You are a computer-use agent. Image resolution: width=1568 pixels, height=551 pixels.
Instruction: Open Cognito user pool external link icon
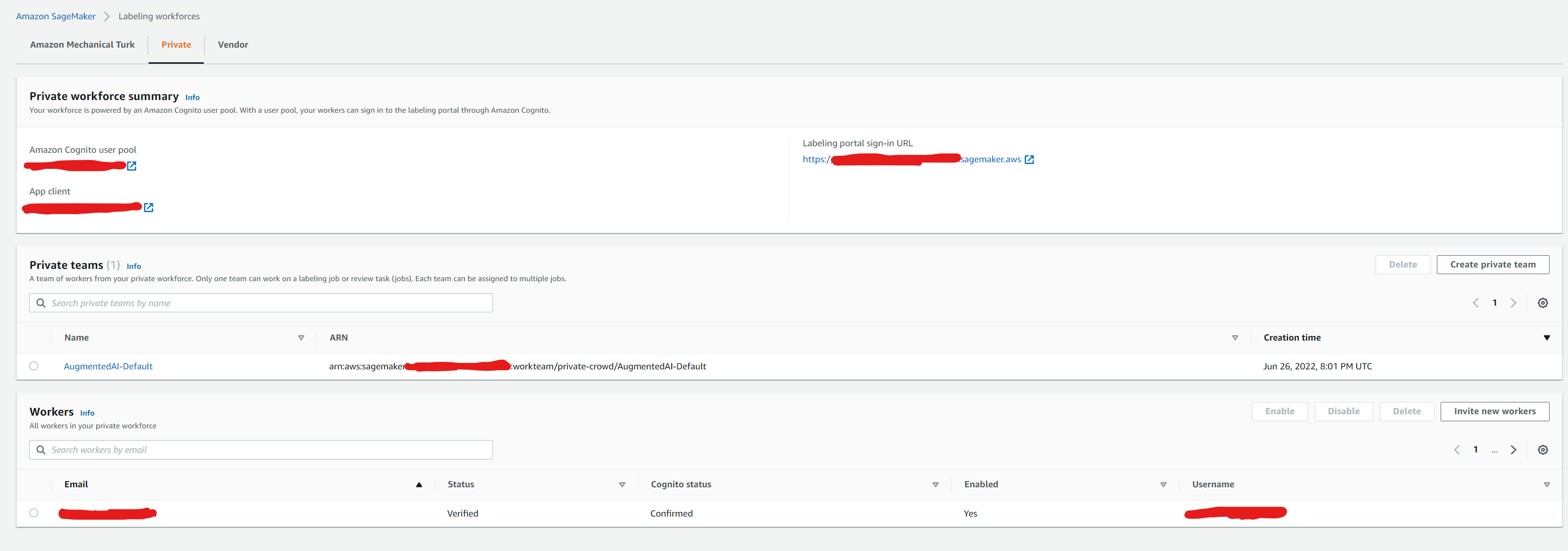pos(132,166)
